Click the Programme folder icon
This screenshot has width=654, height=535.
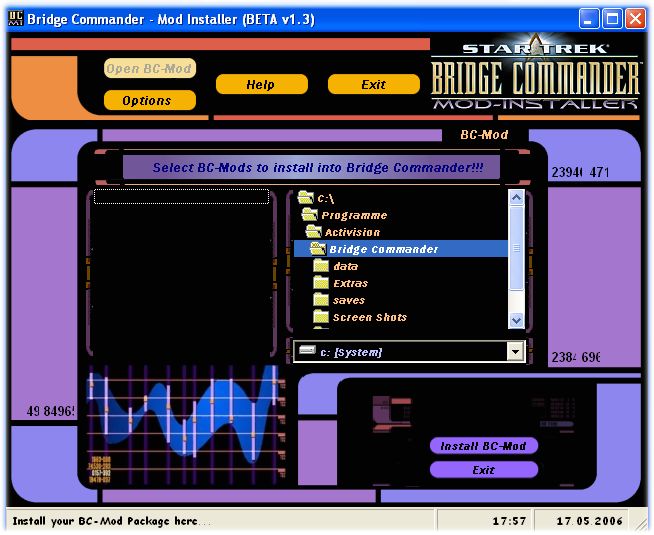pyautogui.click(x=309, y=215)
